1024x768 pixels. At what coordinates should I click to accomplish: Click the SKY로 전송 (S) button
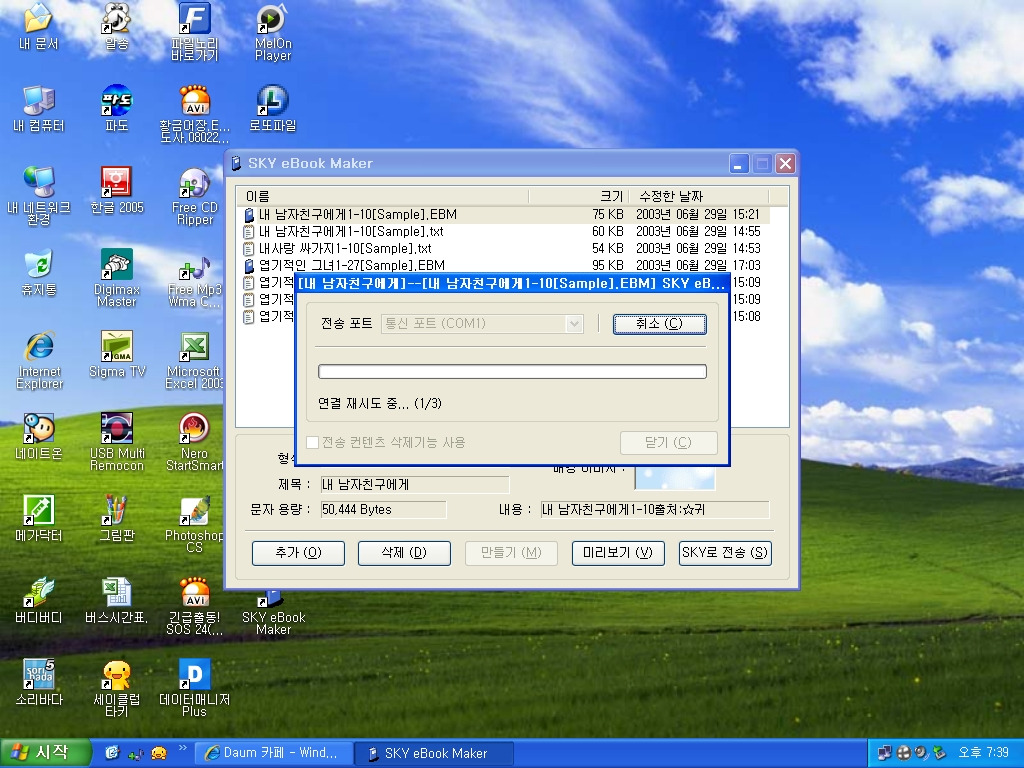(x=726, y=553)
